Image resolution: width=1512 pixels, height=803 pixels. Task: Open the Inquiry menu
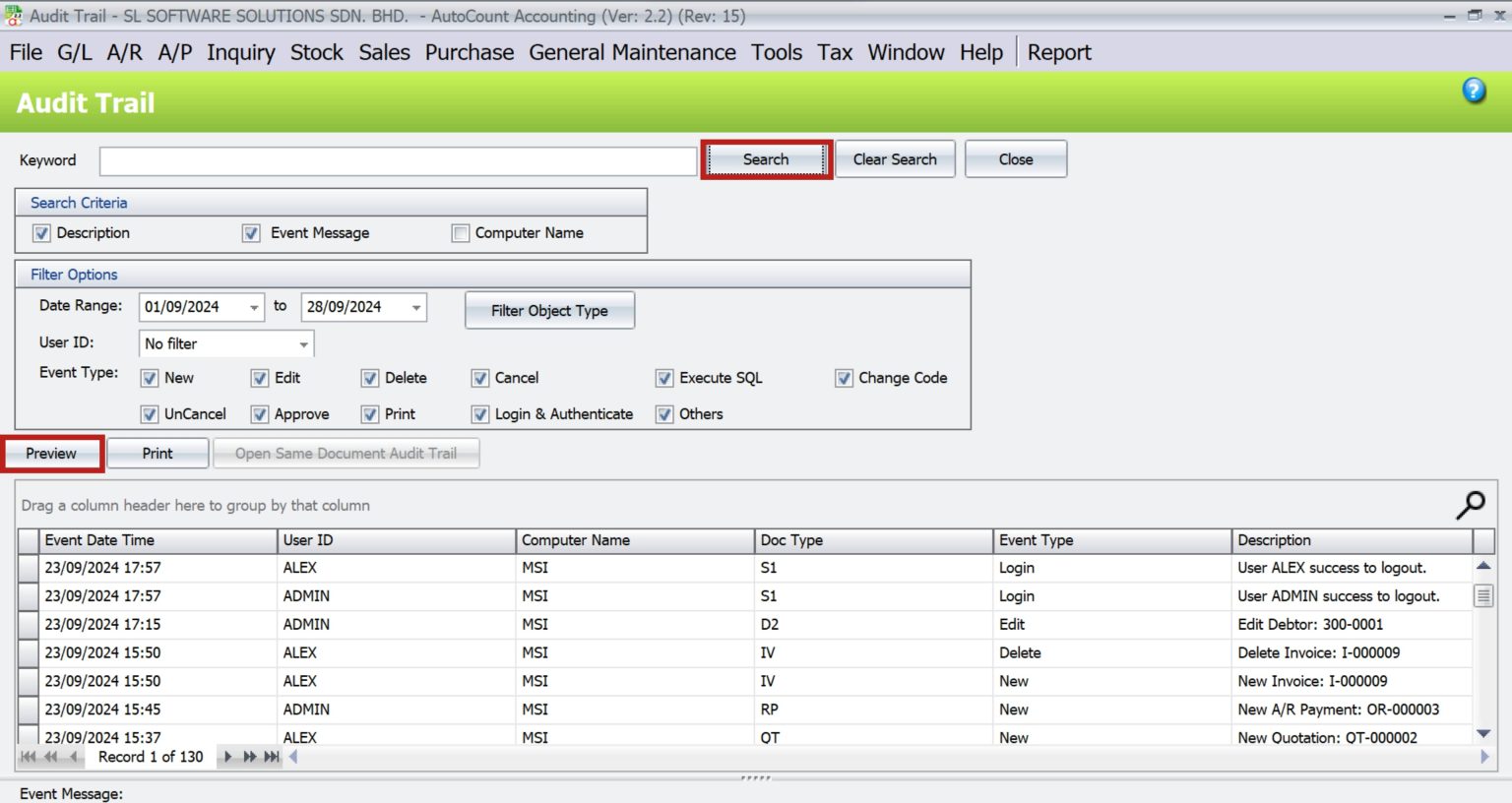click(241, 52)
